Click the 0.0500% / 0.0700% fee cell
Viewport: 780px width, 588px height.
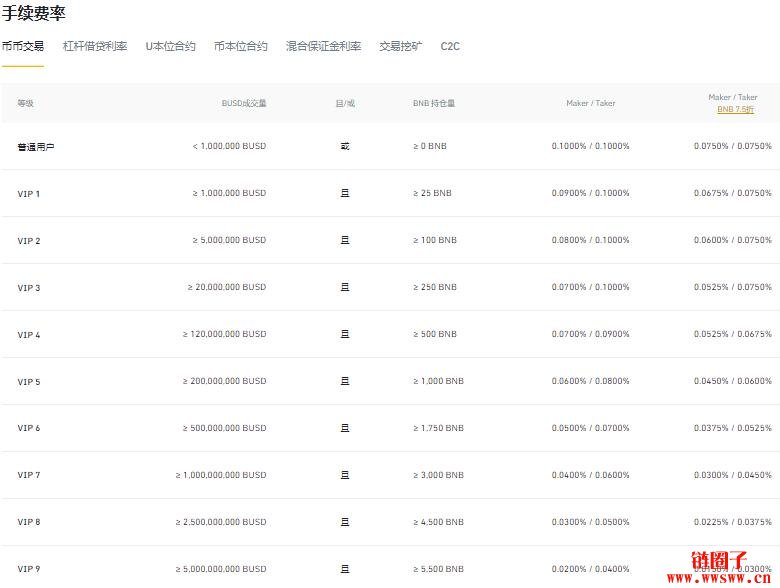(590, 428)
